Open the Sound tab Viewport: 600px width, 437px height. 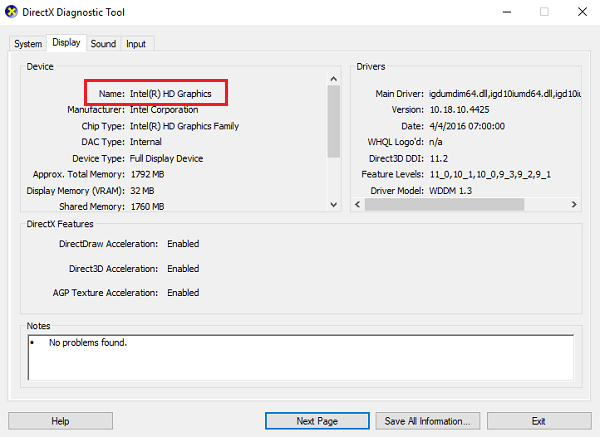pos(103,44)
